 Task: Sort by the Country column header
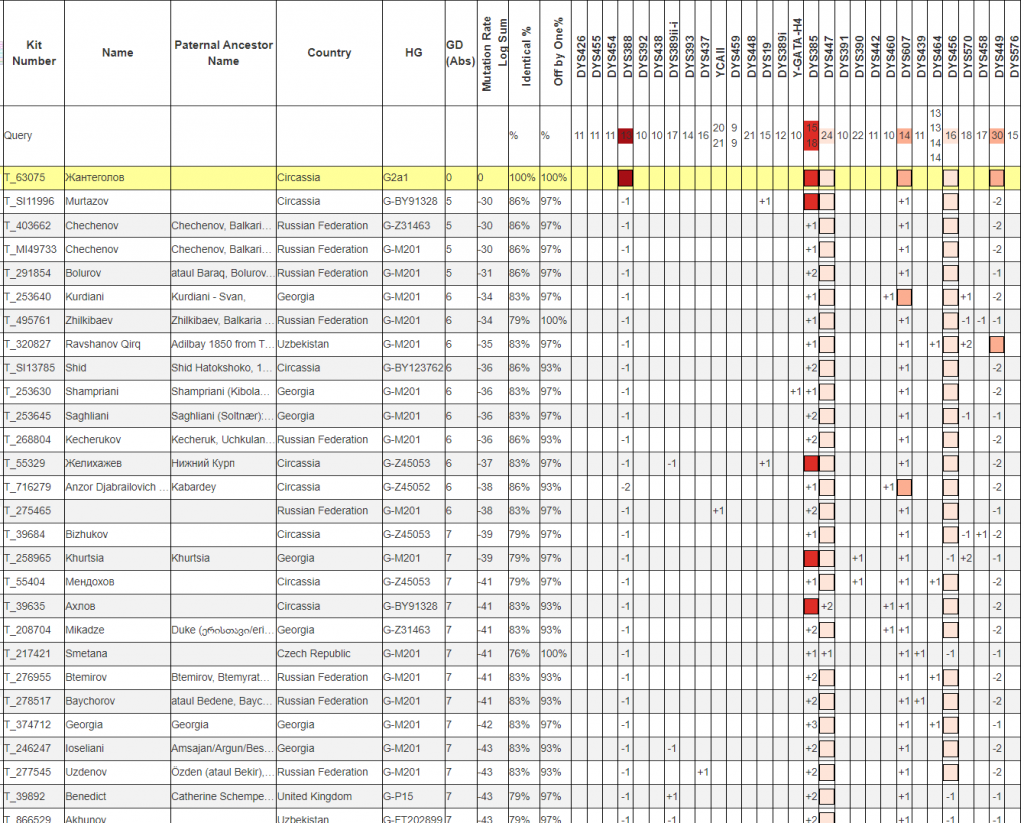(329, 53)
